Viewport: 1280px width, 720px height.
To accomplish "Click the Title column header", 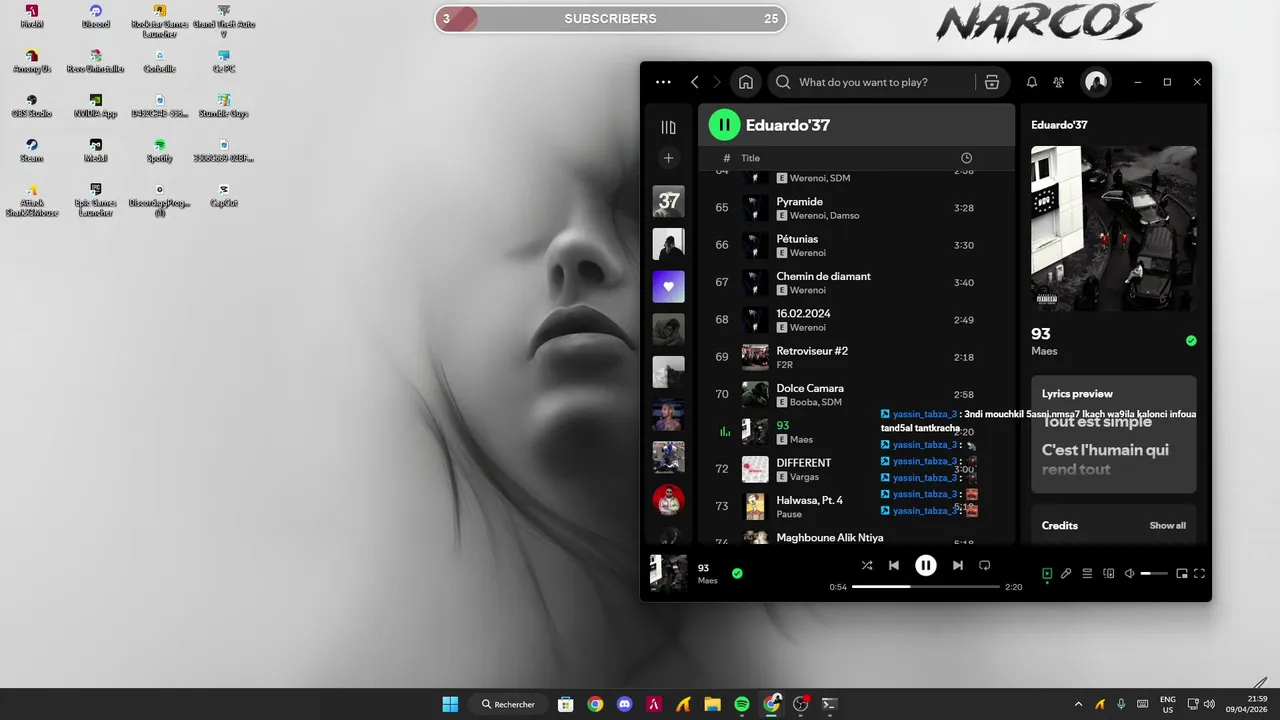I will tap(750, 158).
